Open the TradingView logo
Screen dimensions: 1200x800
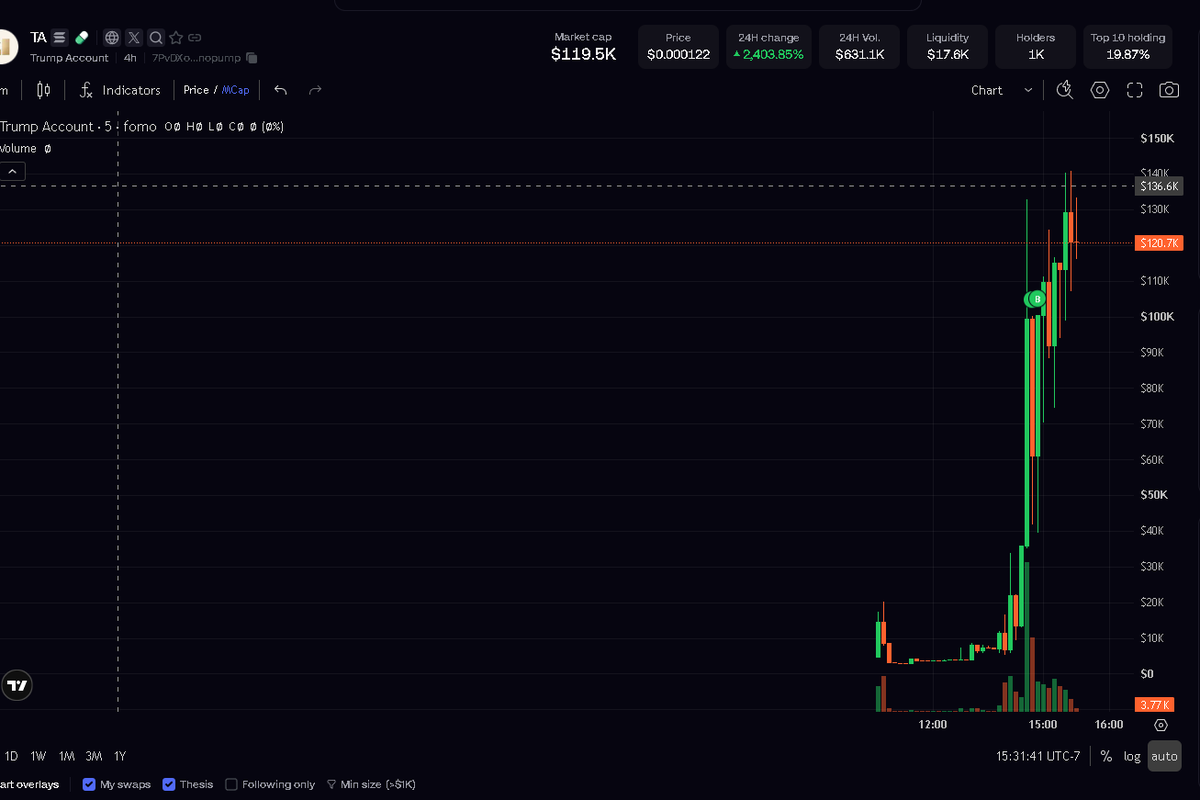click(x=17, y=685)
